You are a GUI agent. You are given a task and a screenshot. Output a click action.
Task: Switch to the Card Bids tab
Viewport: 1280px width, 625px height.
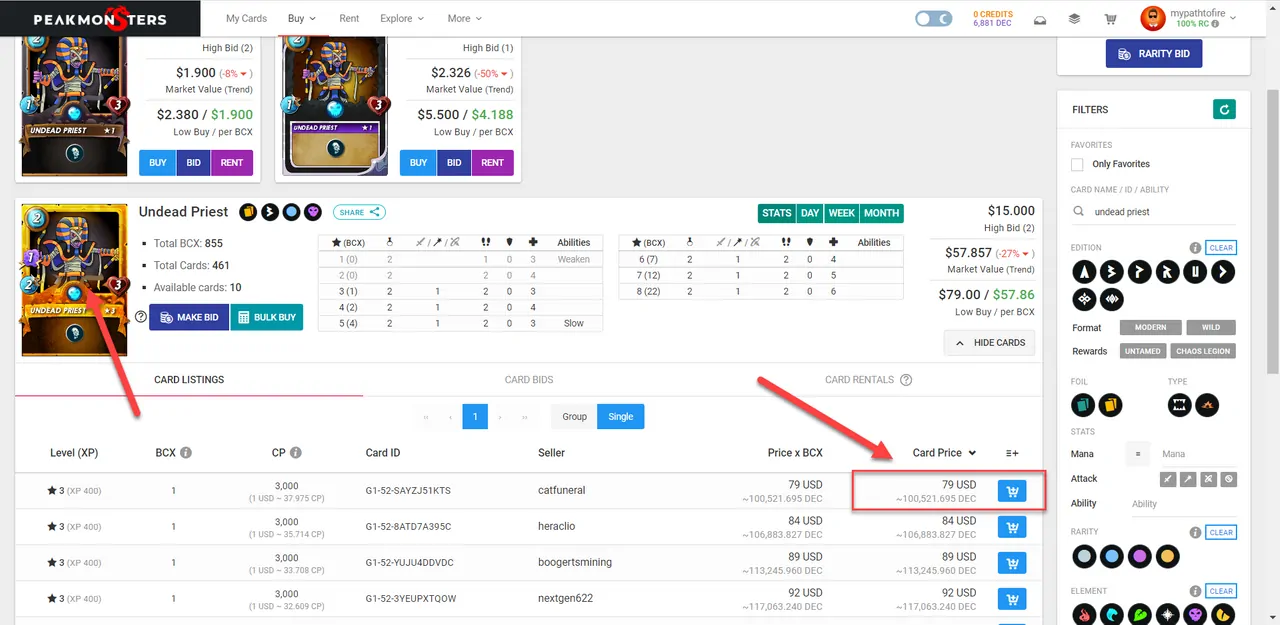pos(529,380)
